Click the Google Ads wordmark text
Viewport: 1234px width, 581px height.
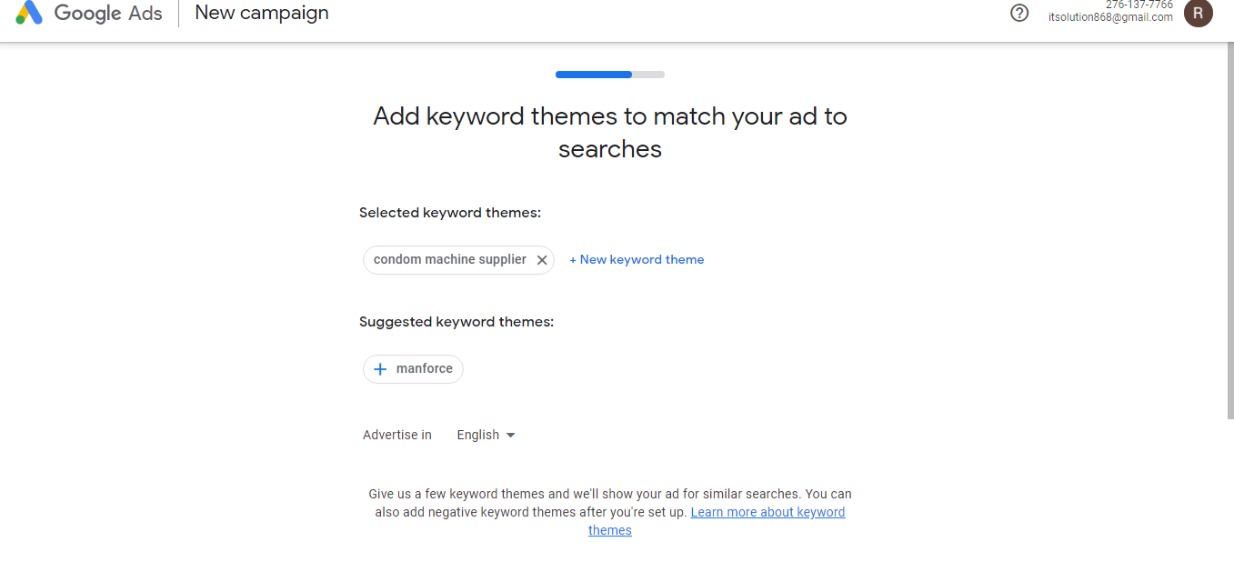(108, 14)
